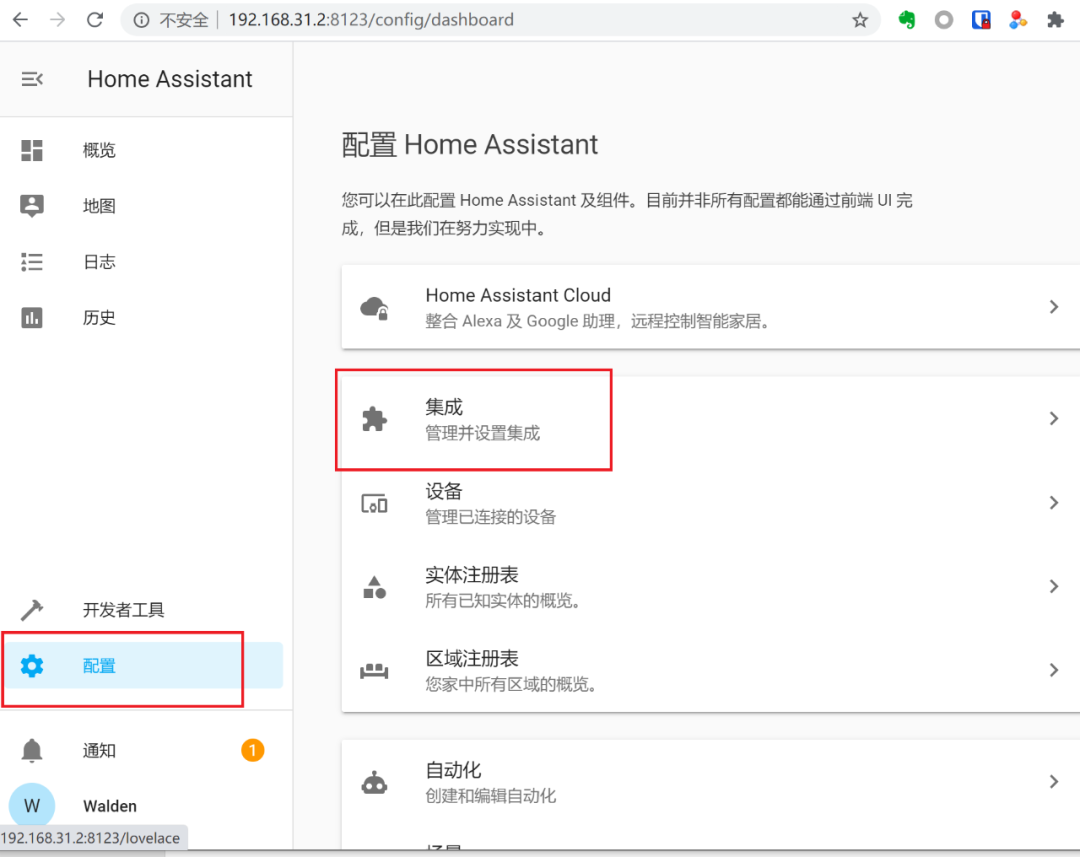Click the browser address bar URL
The width and height of the screenshot is (1080, 857).
pyautogui.click(x=371, y=20)
